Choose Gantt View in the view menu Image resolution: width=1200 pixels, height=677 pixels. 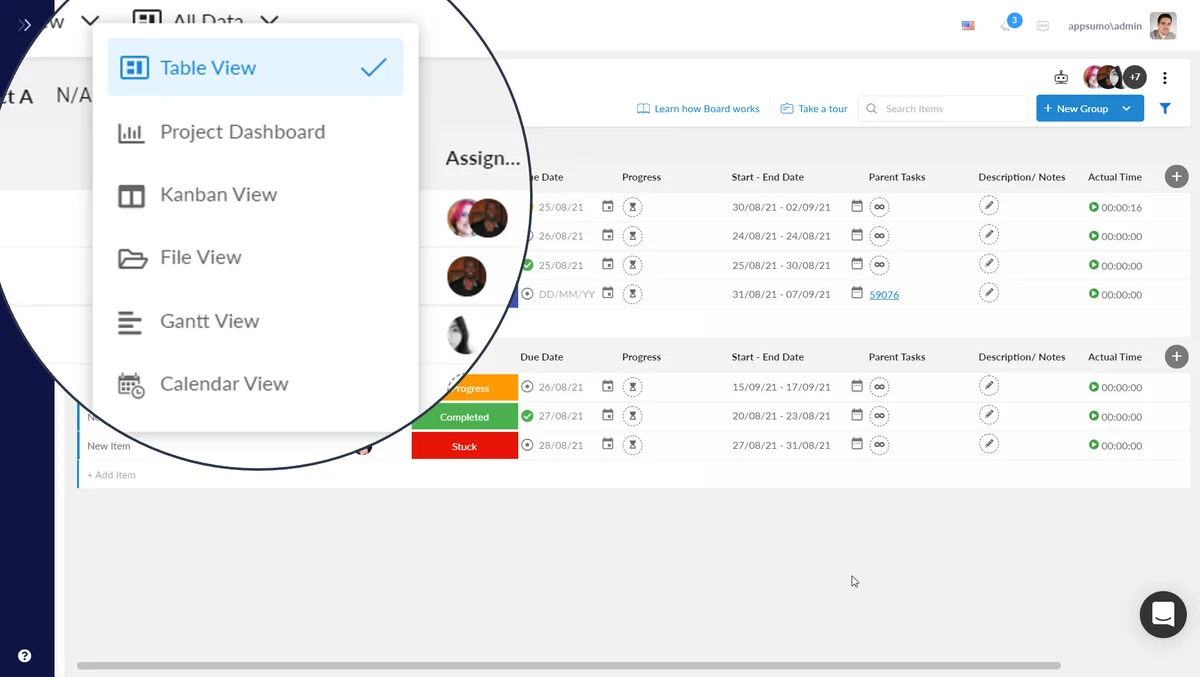pyautogui.click(x=209, y=321)
